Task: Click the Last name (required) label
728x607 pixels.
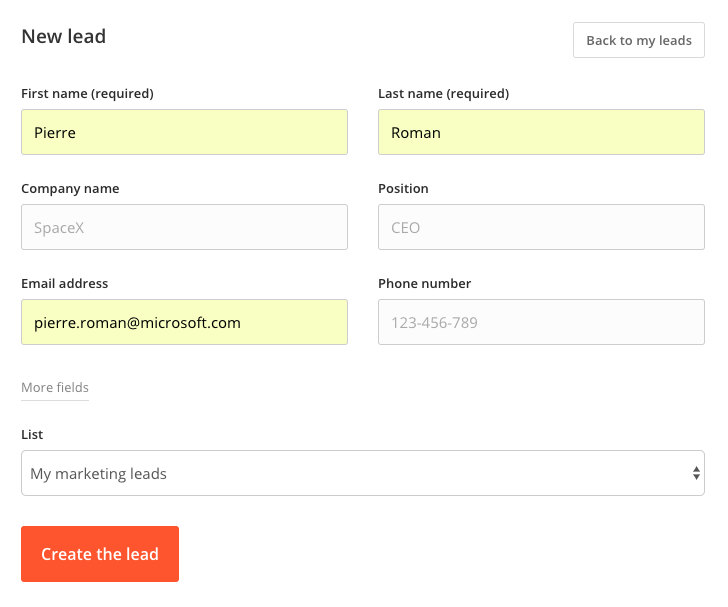Action: click(443, 94)
